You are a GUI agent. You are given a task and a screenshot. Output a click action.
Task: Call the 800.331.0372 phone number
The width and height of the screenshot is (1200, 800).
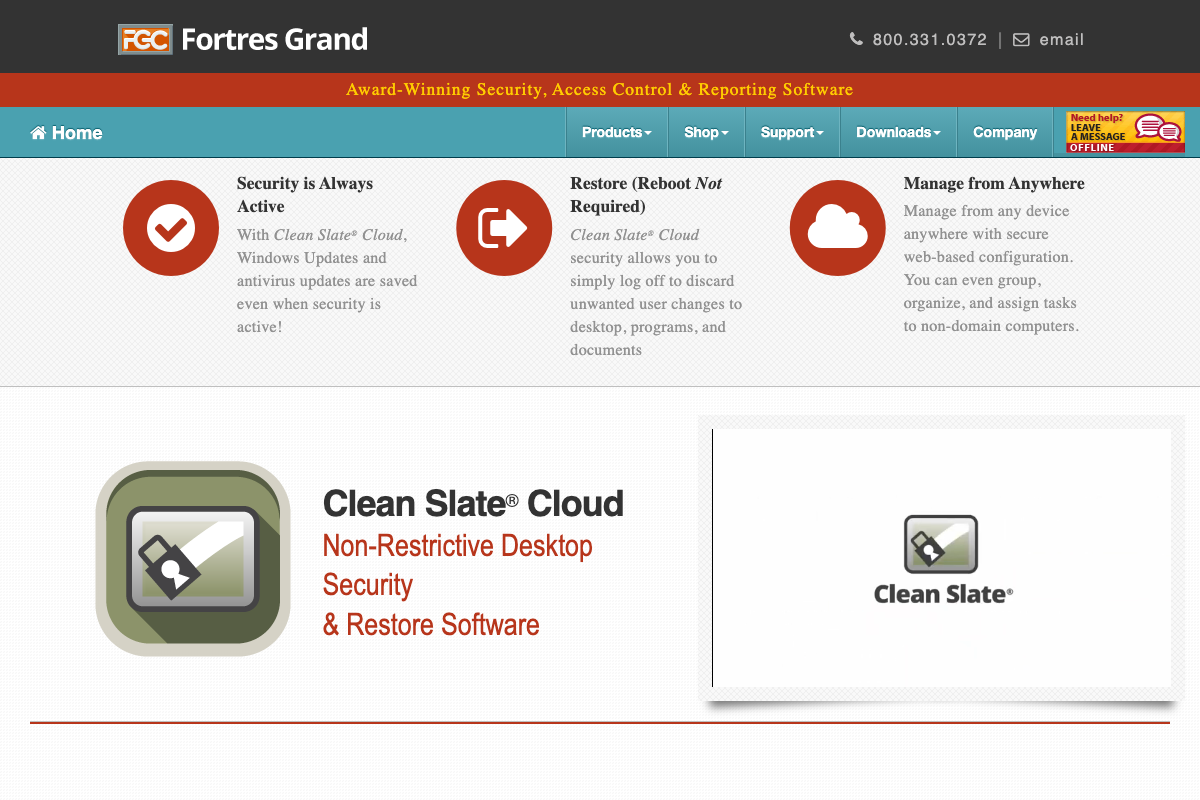pos(929,40)
